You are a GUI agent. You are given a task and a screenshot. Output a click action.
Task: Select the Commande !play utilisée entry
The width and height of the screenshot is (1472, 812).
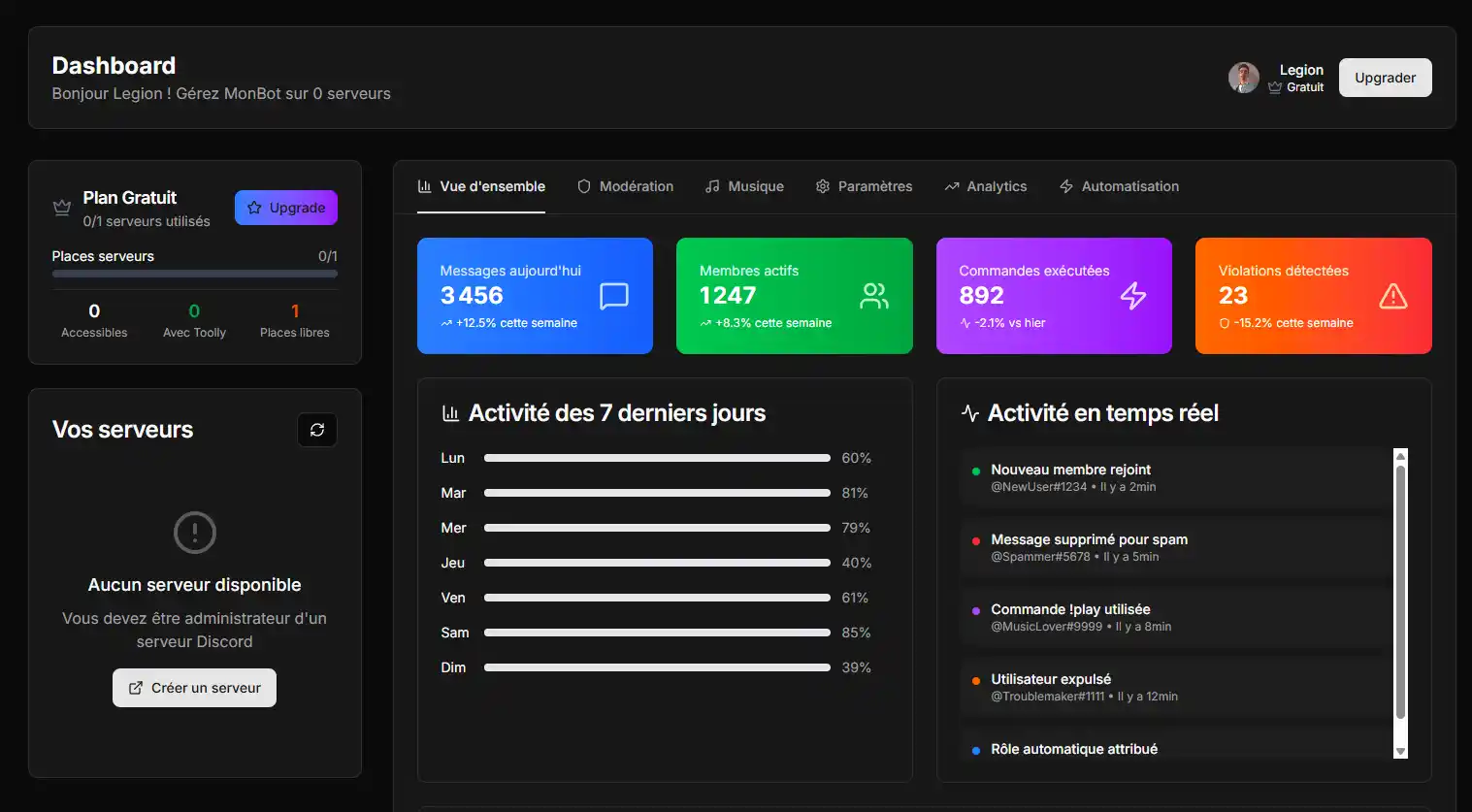1176,617
